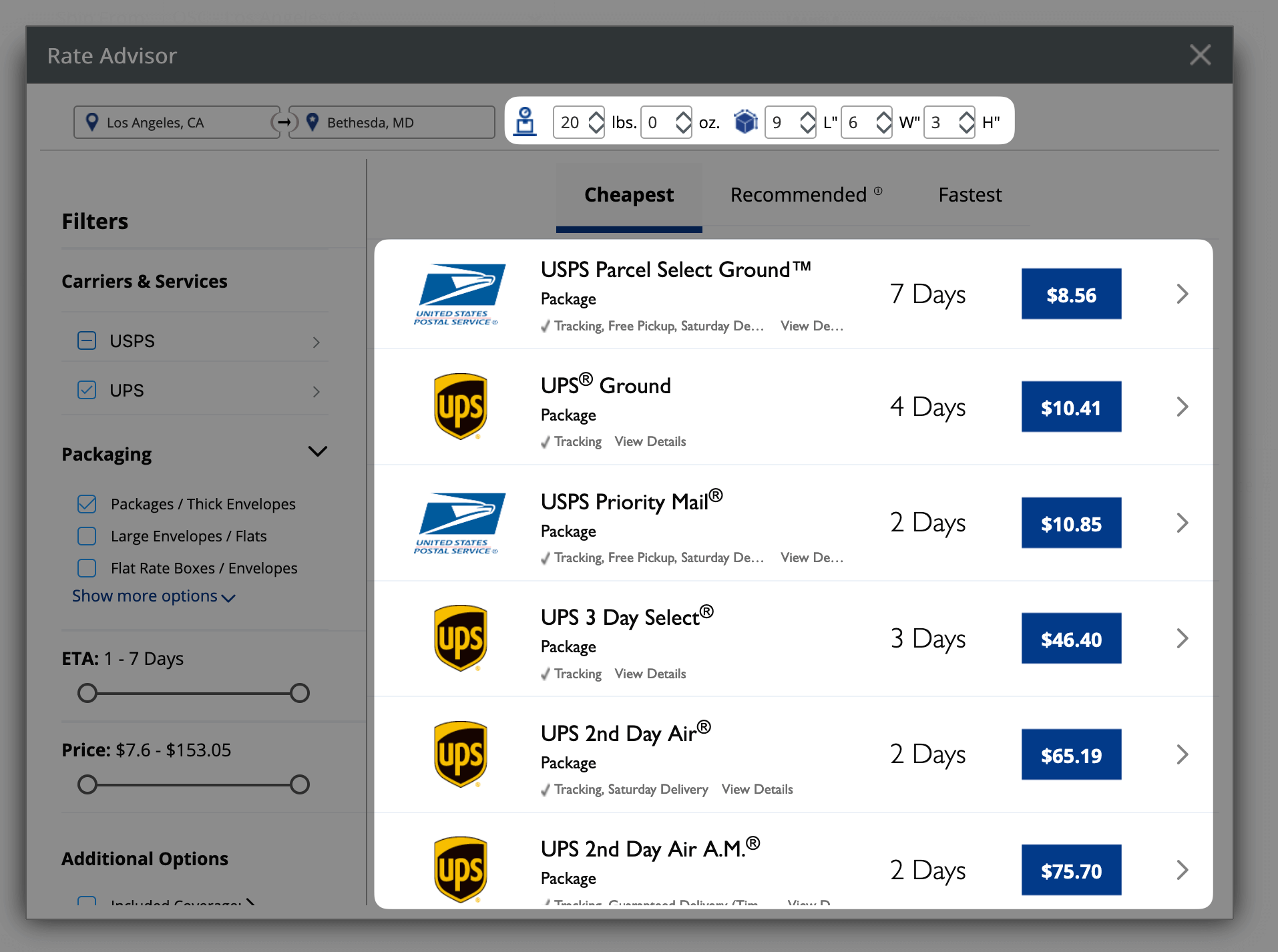The width and height of the screenshot is (1278, 952).
Task: Toggle the USPS carrier checkbox
Action: click(x=87, y=341)
